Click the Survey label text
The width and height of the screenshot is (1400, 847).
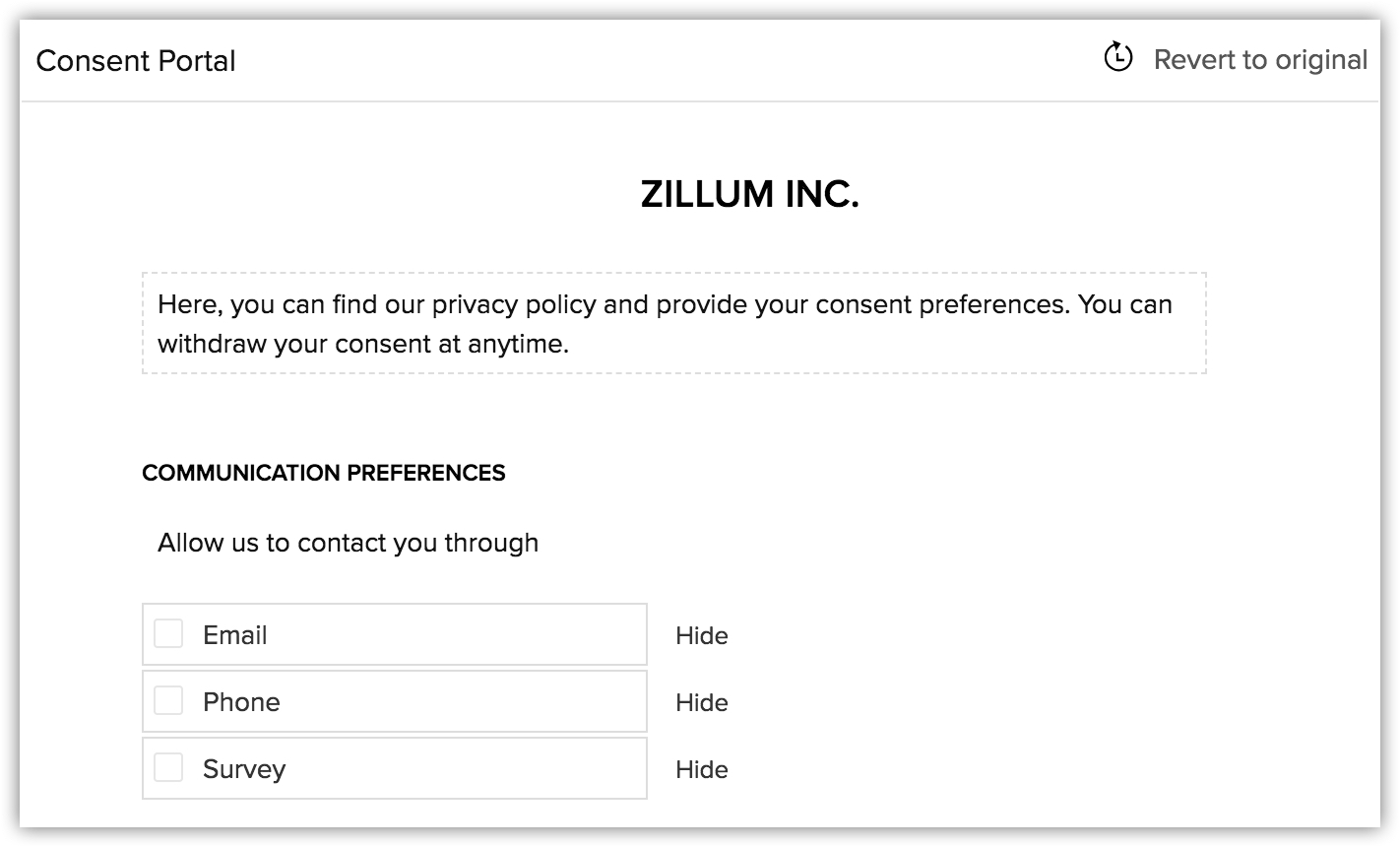244,769
